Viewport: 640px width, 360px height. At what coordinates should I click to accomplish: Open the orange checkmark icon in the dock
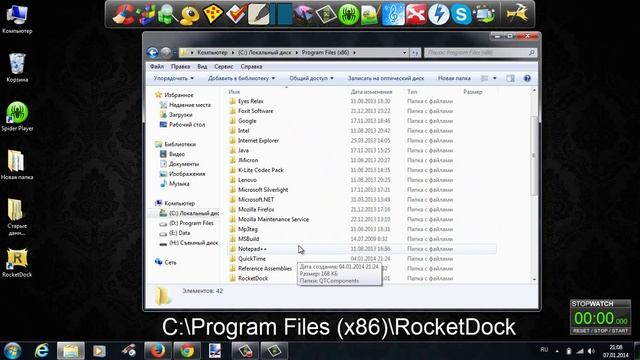[236, 15]
